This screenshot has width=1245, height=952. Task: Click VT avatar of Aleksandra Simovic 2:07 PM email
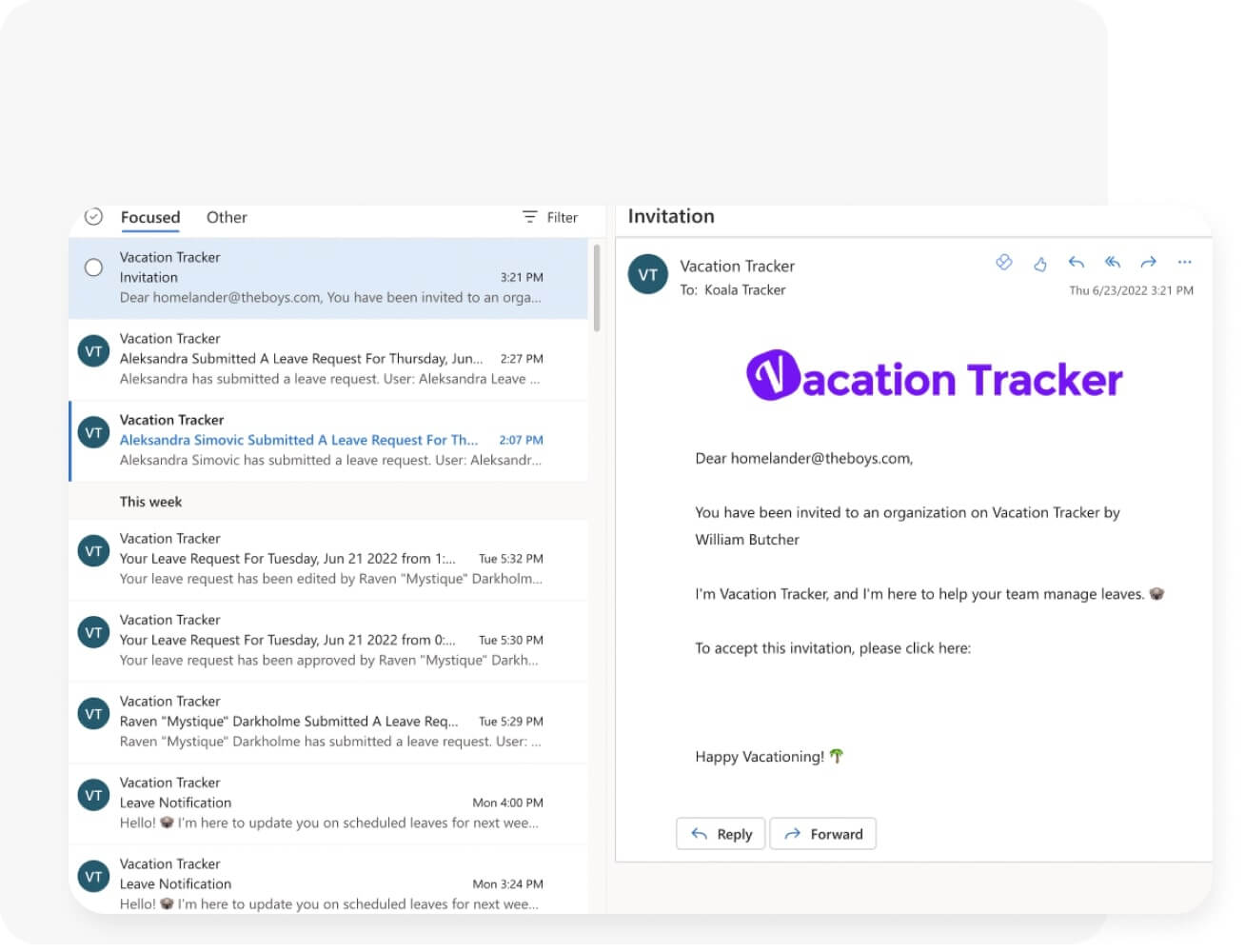click(x=93, y=432)
